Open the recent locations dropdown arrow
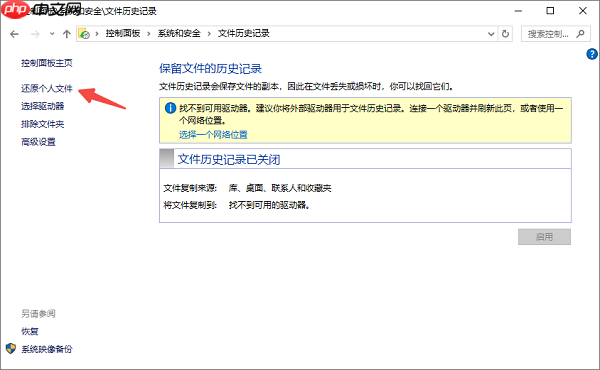This screenshot has height=370, width=600. [52, 34]
